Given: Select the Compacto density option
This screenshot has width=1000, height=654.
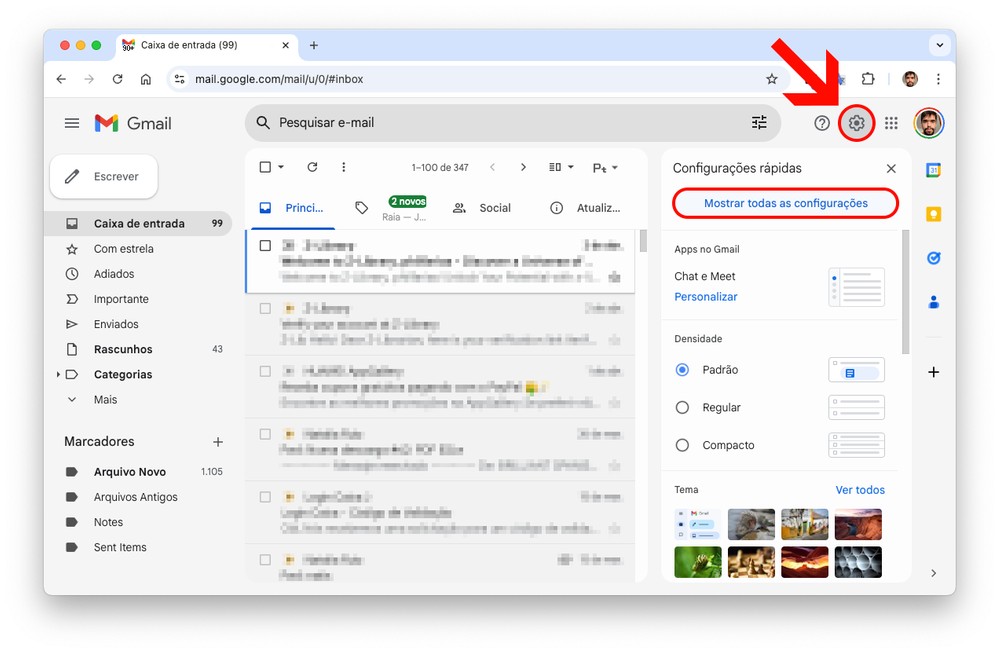Looking at the screenshot, I should (x=682, y=445).
